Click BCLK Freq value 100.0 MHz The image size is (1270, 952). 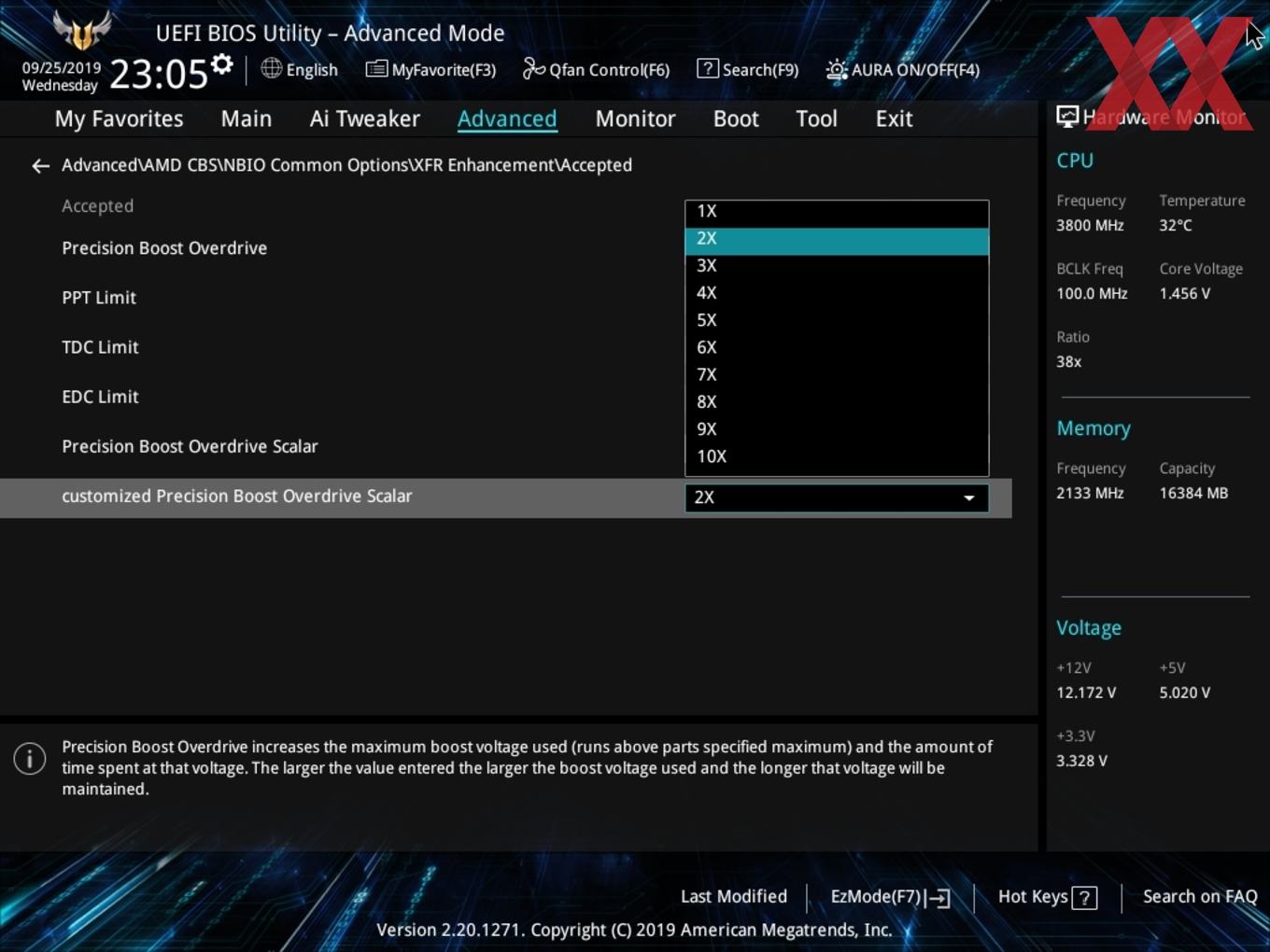pyautogui.click(x=1092, y=294)
